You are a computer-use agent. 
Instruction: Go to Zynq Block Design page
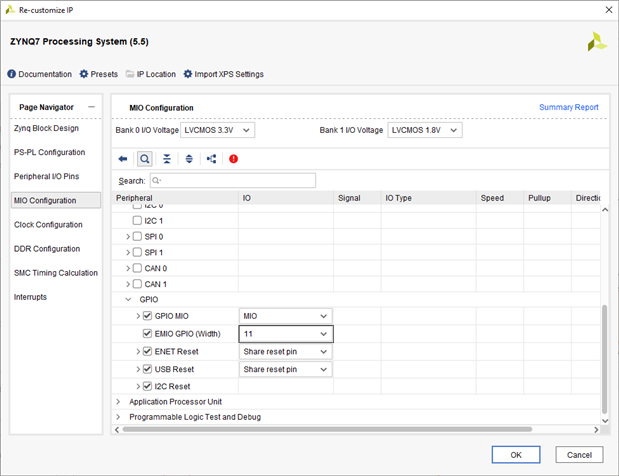pyautogui.click(x=46, y=128)
